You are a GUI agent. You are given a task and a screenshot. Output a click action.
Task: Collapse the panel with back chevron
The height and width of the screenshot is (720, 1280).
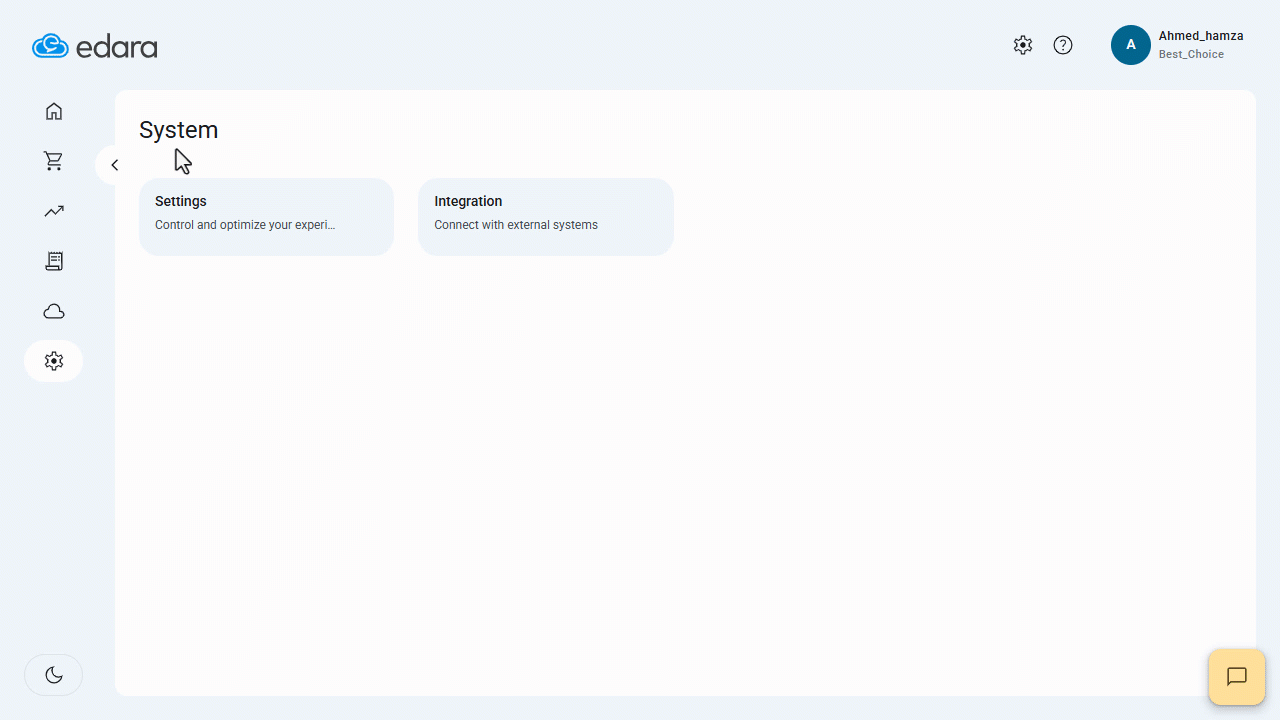[x=114, y=165]
